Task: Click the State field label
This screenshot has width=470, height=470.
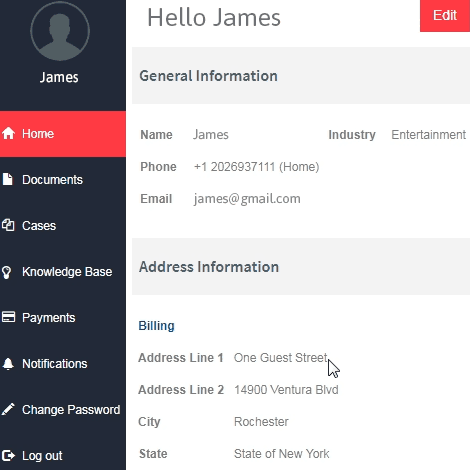Action: click(x=153, y=454)
